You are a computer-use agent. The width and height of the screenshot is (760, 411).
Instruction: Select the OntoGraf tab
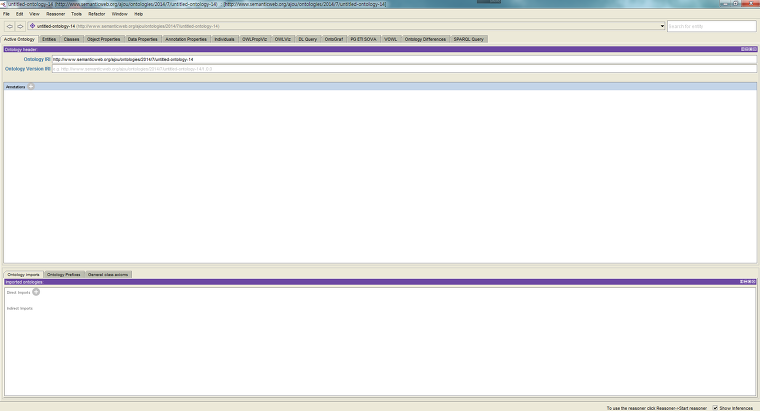click(x=334, y=39)
